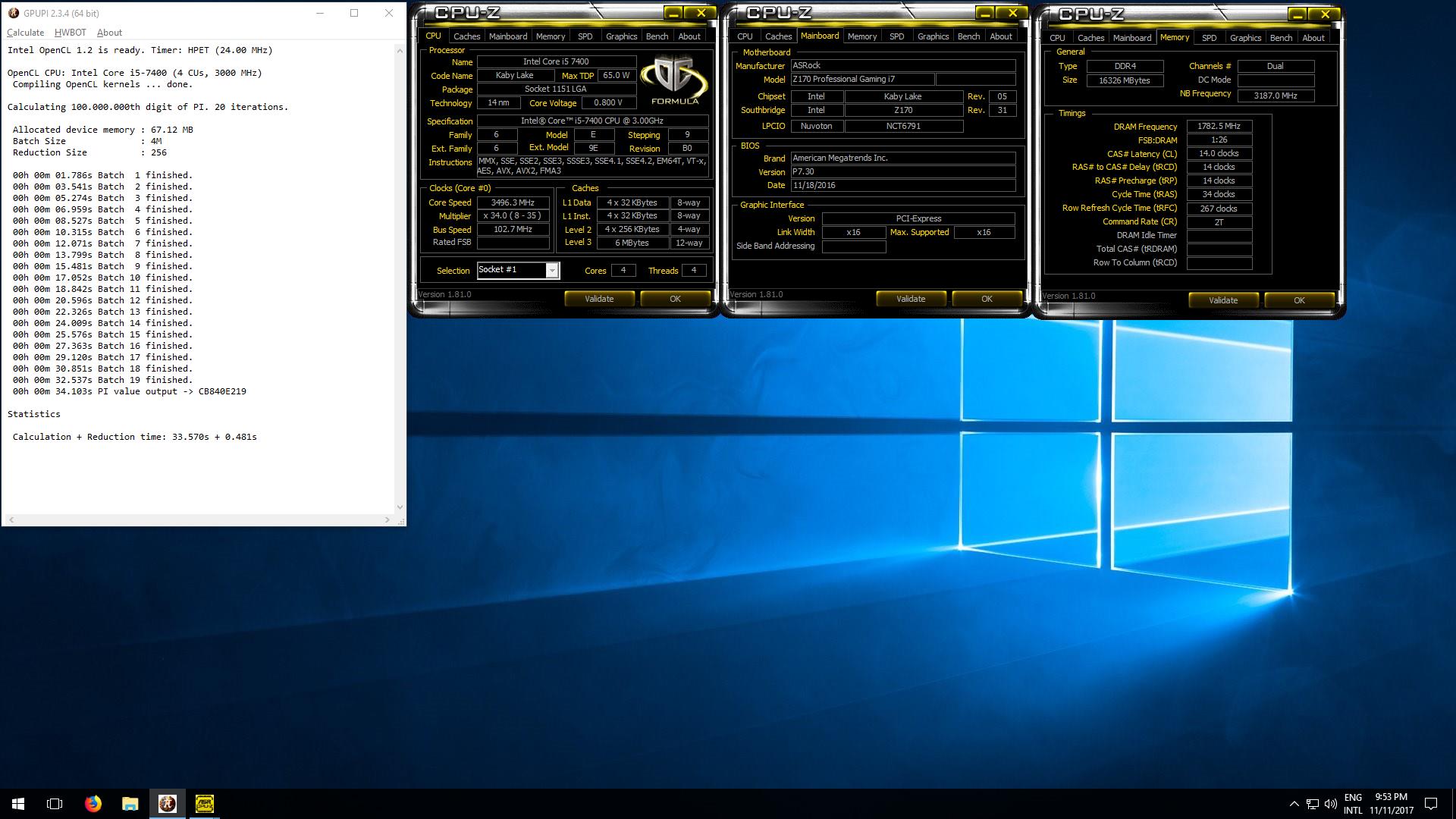This screenshot has height=819, width=1456.
Task: Open Mainboard tab in first CPU-Z window
Action: point(508,36)
